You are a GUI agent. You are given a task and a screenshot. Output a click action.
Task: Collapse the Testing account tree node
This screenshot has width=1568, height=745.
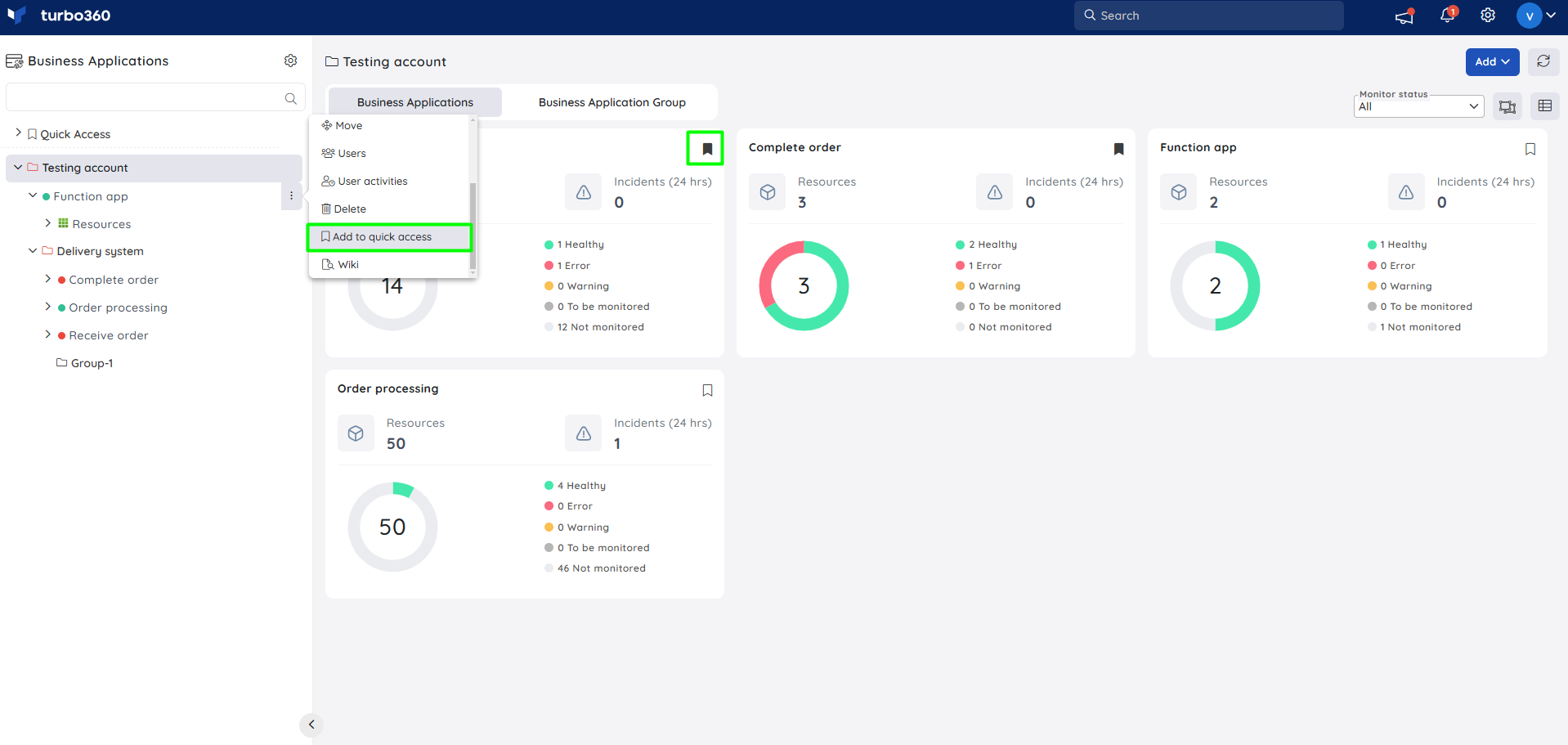(18, 168)
